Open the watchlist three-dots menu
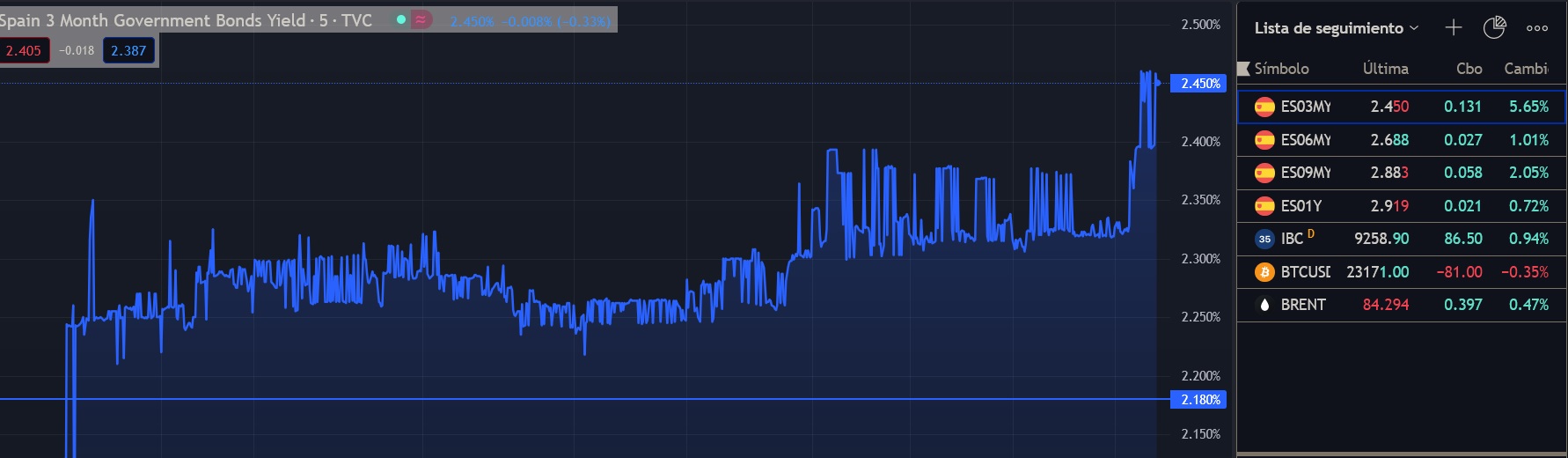1568x458 pixels. (x=1537, y=28)
